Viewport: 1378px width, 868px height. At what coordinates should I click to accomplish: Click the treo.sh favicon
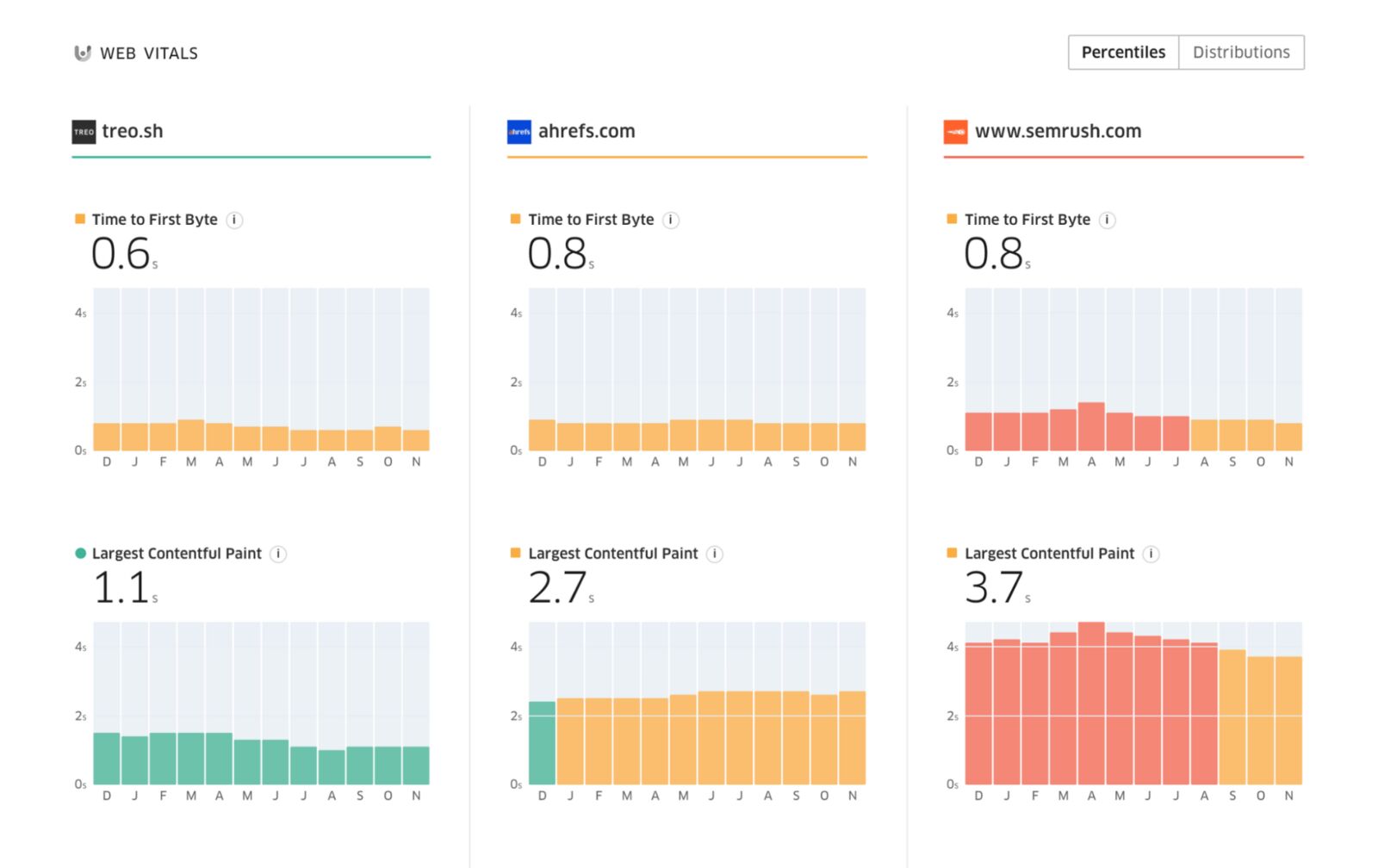pyautogui.click(x=84, y=132)
